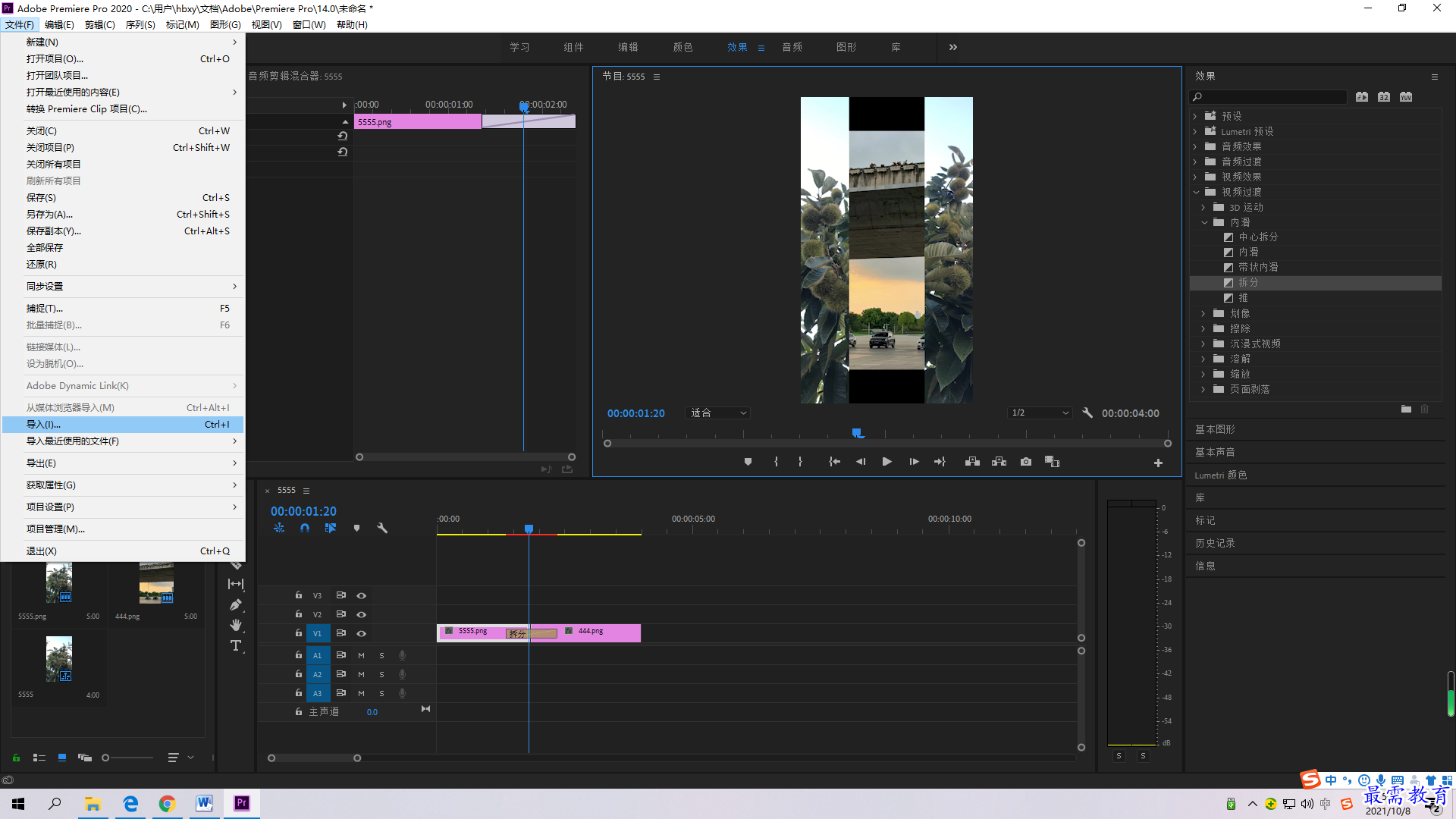This screenshot has height=819, width=1456.
Task: Toggle insert sequences as nests icon
Action: [279, 528]
